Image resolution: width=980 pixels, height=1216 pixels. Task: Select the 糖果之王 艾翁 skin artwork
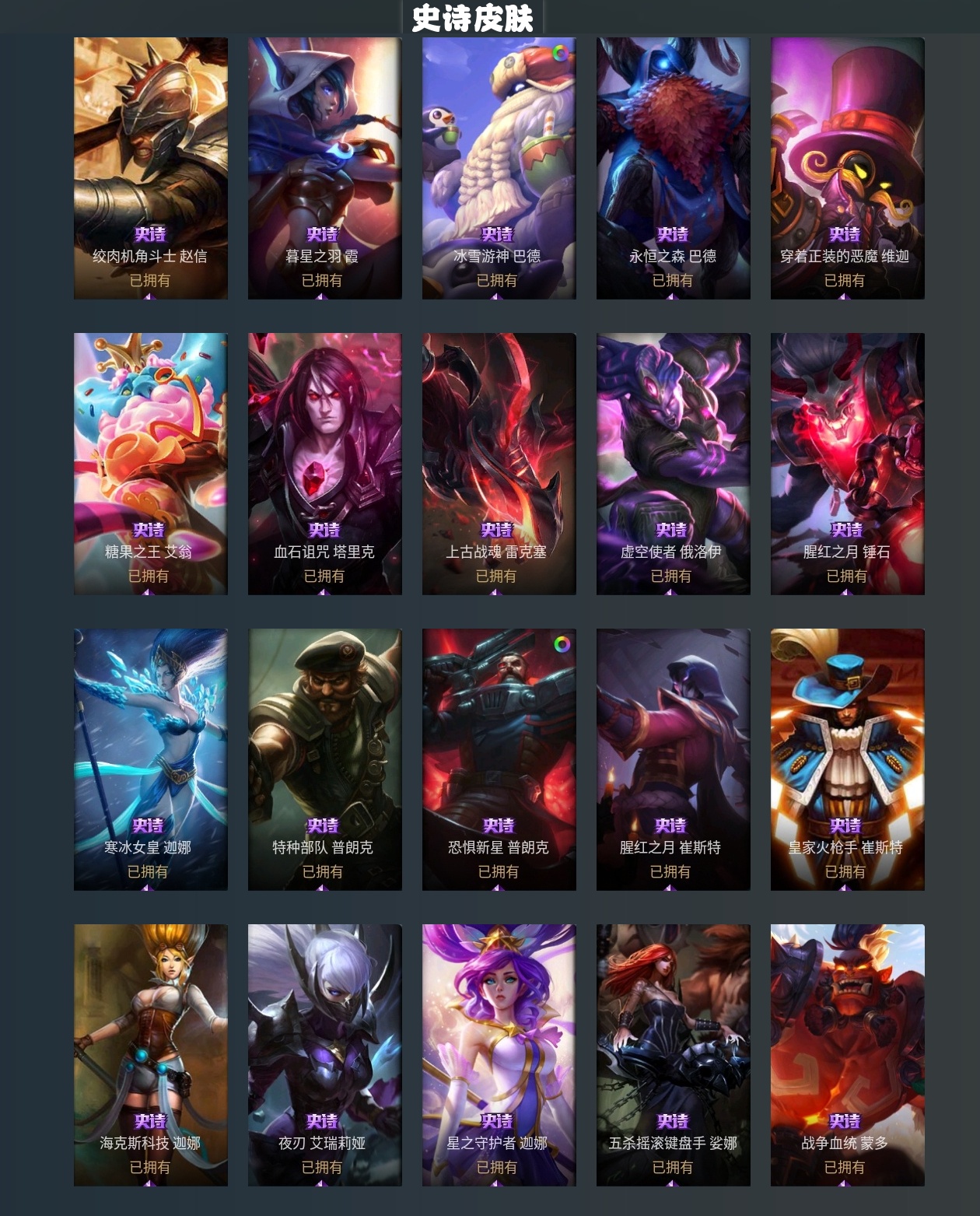(151, 464)
